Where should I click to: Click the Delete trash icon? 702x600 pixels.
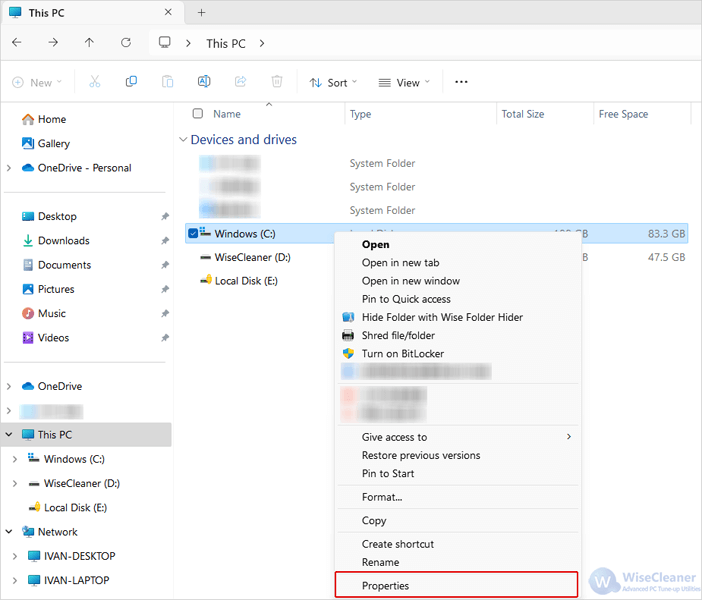(277, 82)
